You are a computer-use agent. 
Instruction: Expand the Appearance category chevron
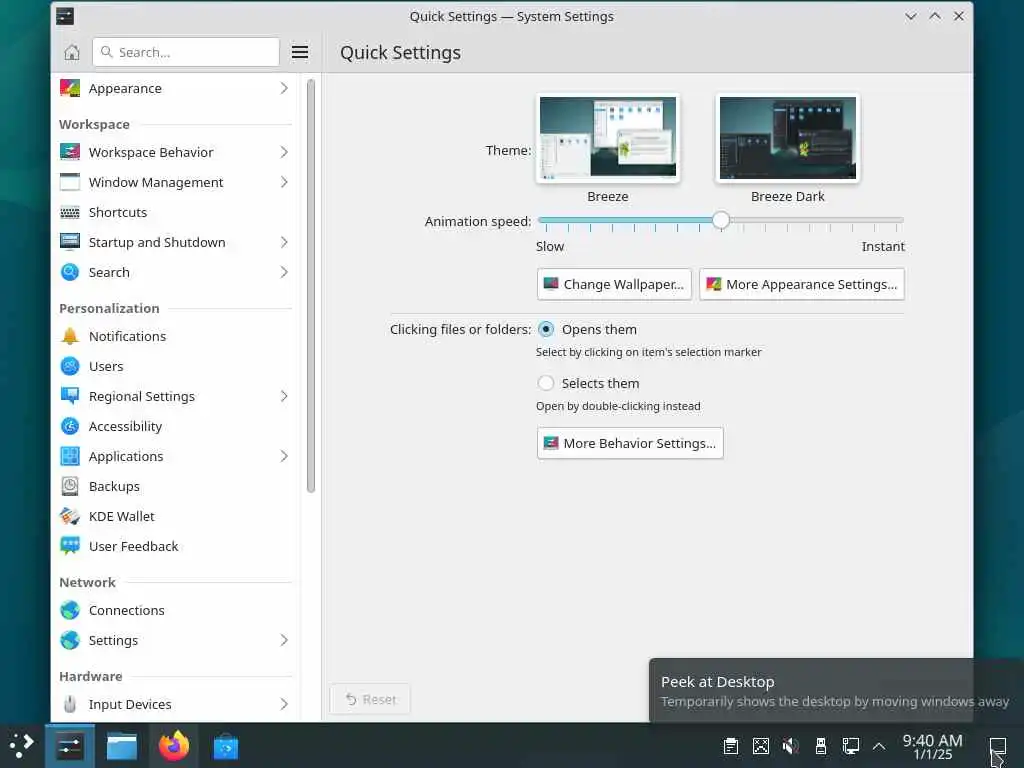click(x=284, y=88)
